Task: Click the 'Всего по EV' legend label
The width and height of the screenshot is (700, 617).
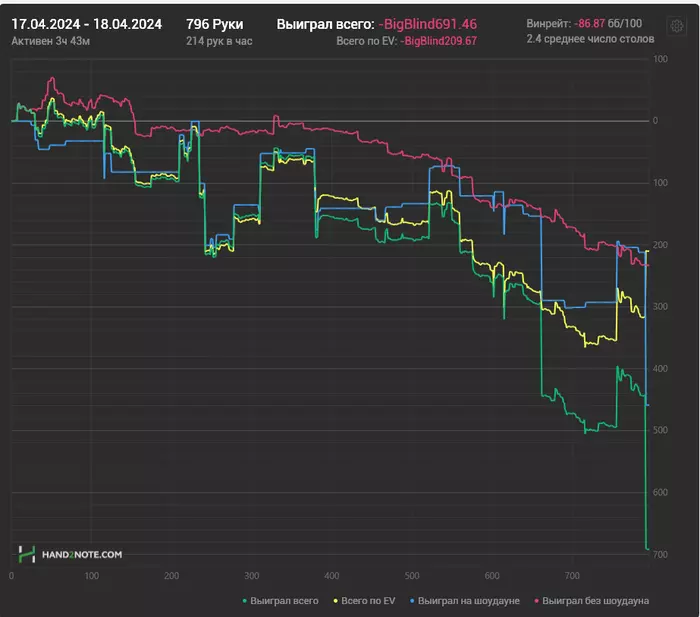Action: pos(368,601)
